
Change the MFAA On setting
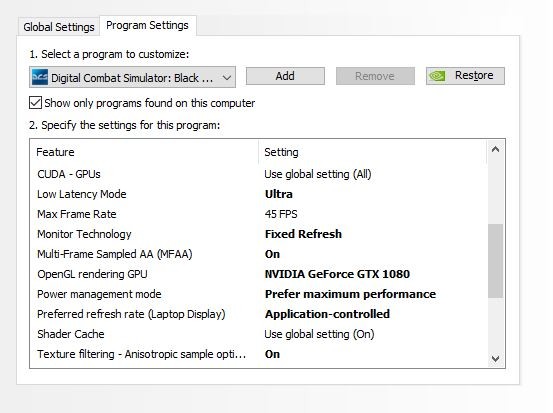click(x=272, y=254)
